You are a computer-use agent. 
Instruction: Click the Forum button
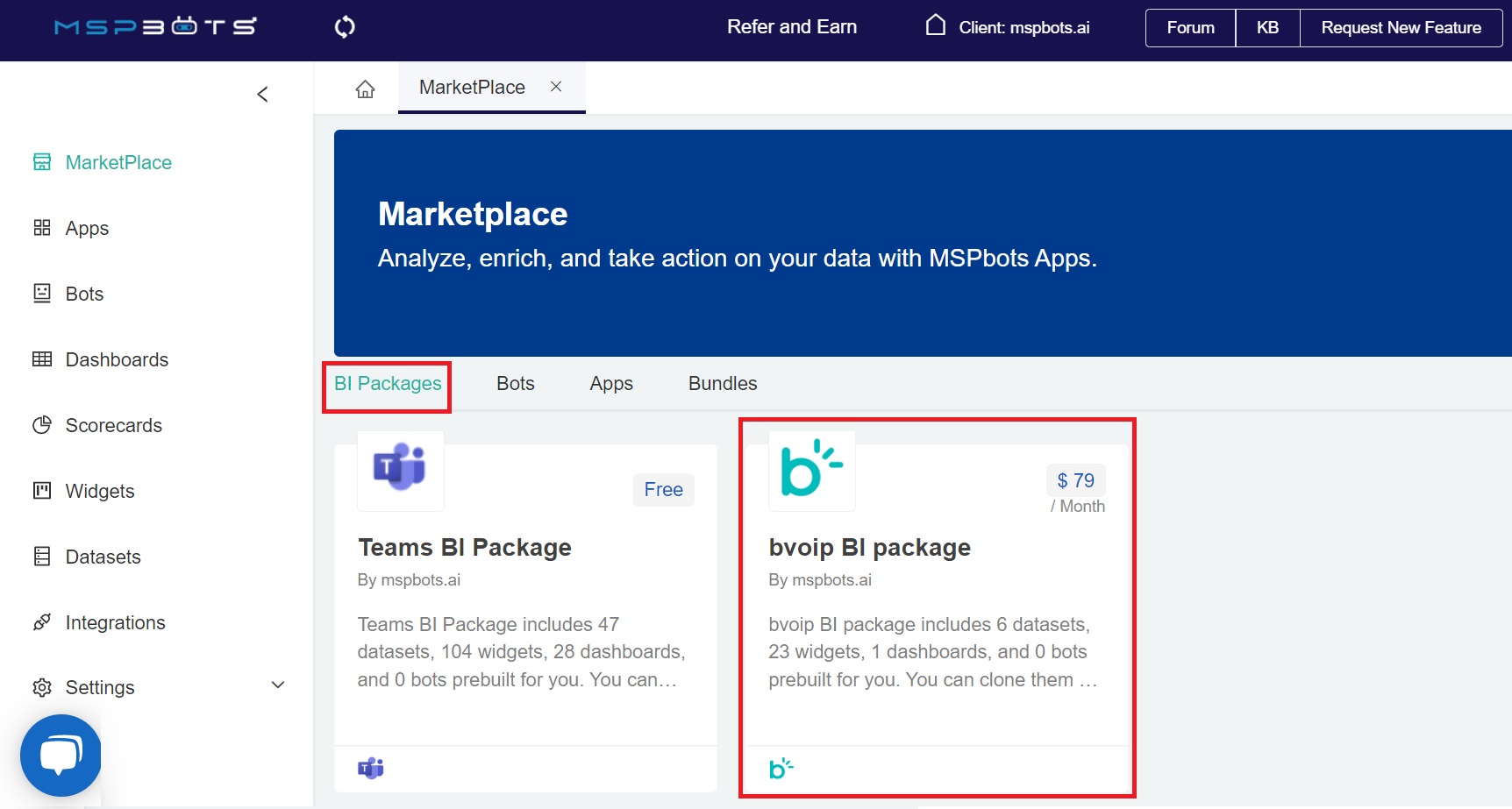click(1189, 27)
